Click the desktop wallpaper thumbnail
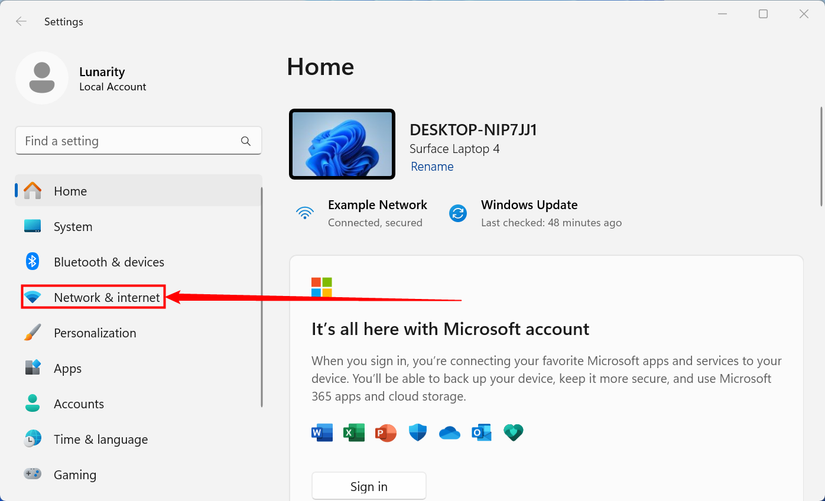The width and height of the screenshot is (825, 501). pyautogui.click(x=342, y=144)
